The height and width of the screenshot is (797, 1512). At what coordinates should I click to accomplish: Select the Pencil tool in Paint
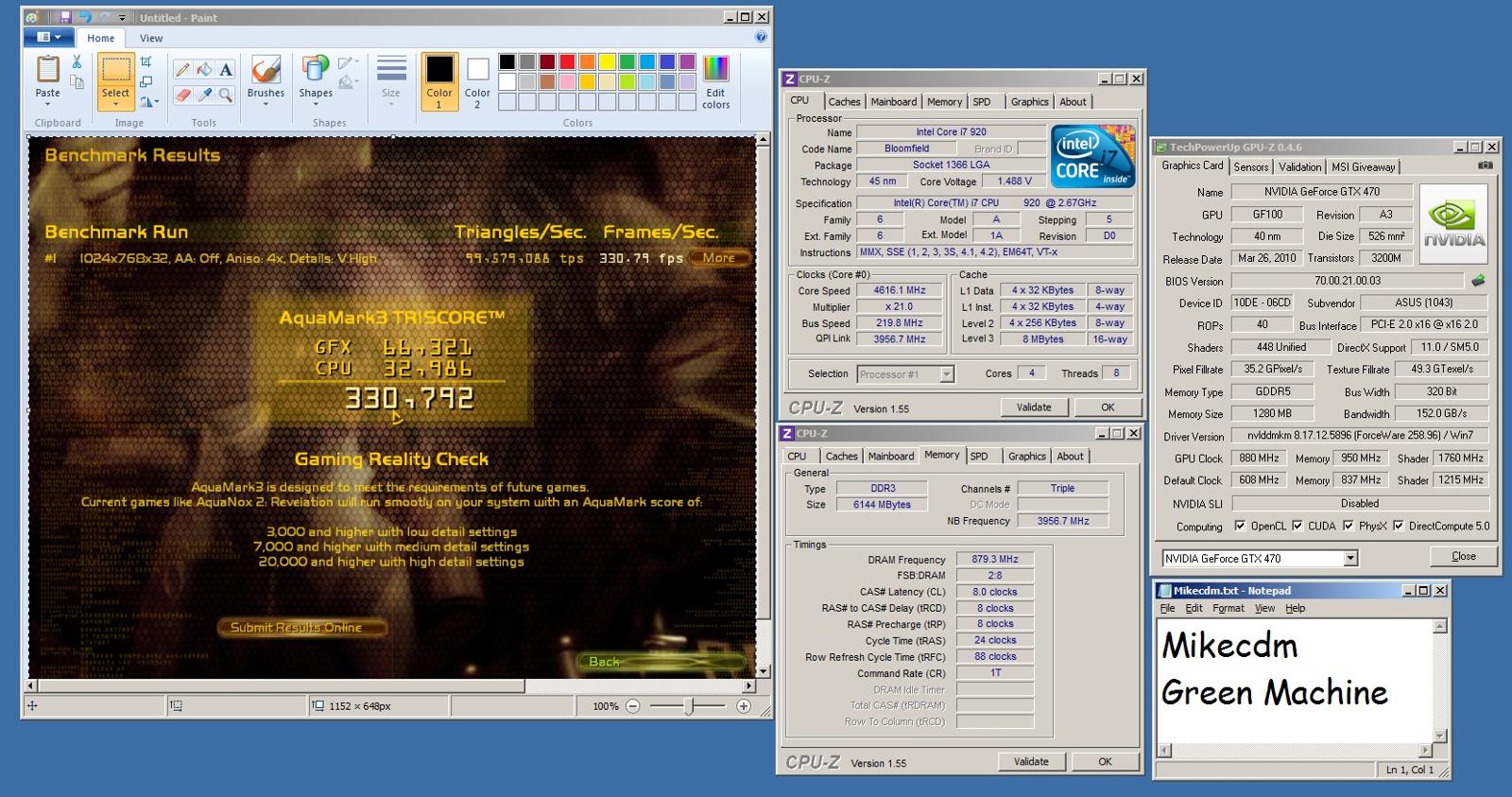coord(182,69)
